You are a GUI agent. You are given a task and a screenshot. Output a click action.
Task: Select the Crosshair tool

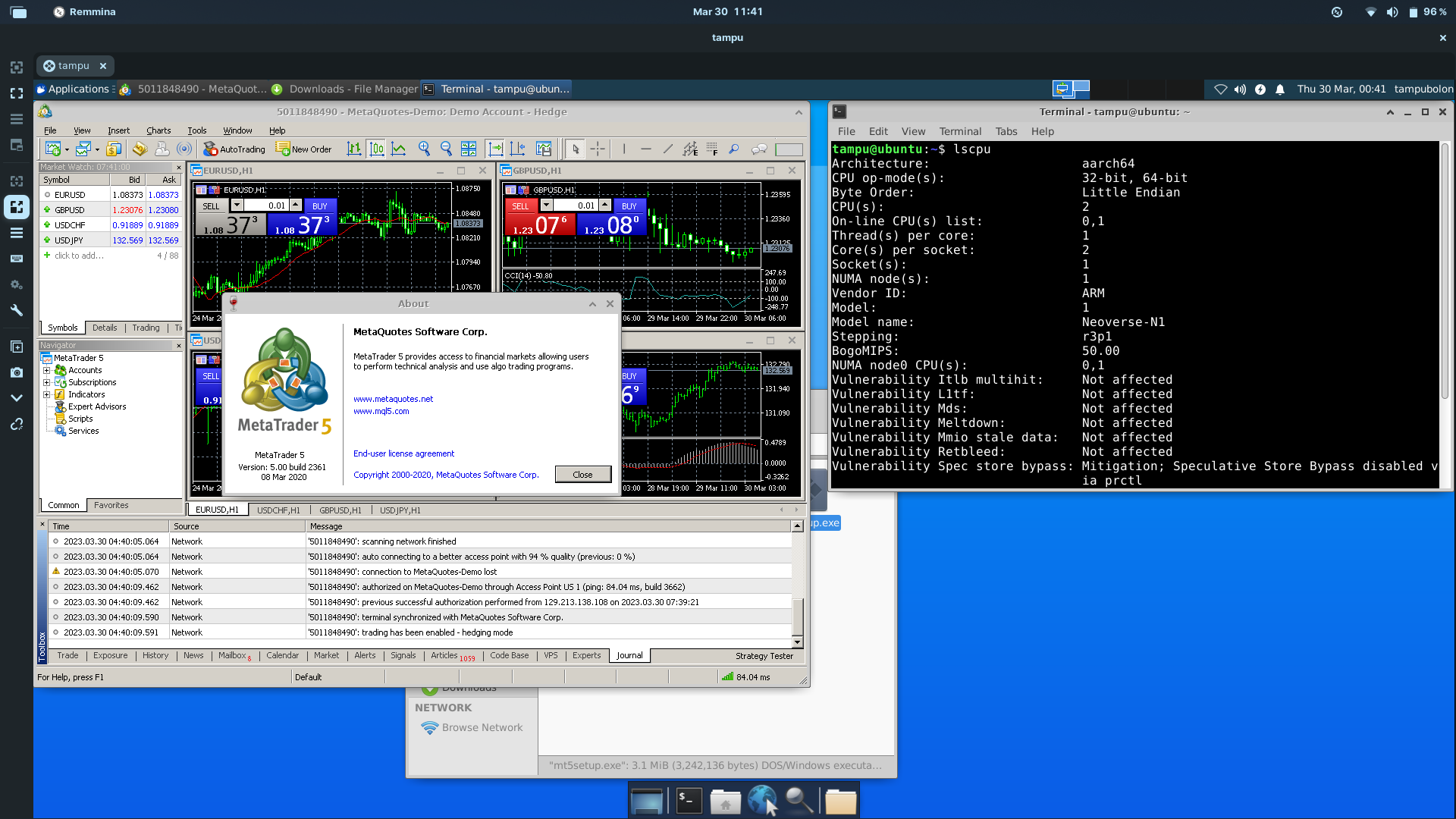[x=598, y=149]
